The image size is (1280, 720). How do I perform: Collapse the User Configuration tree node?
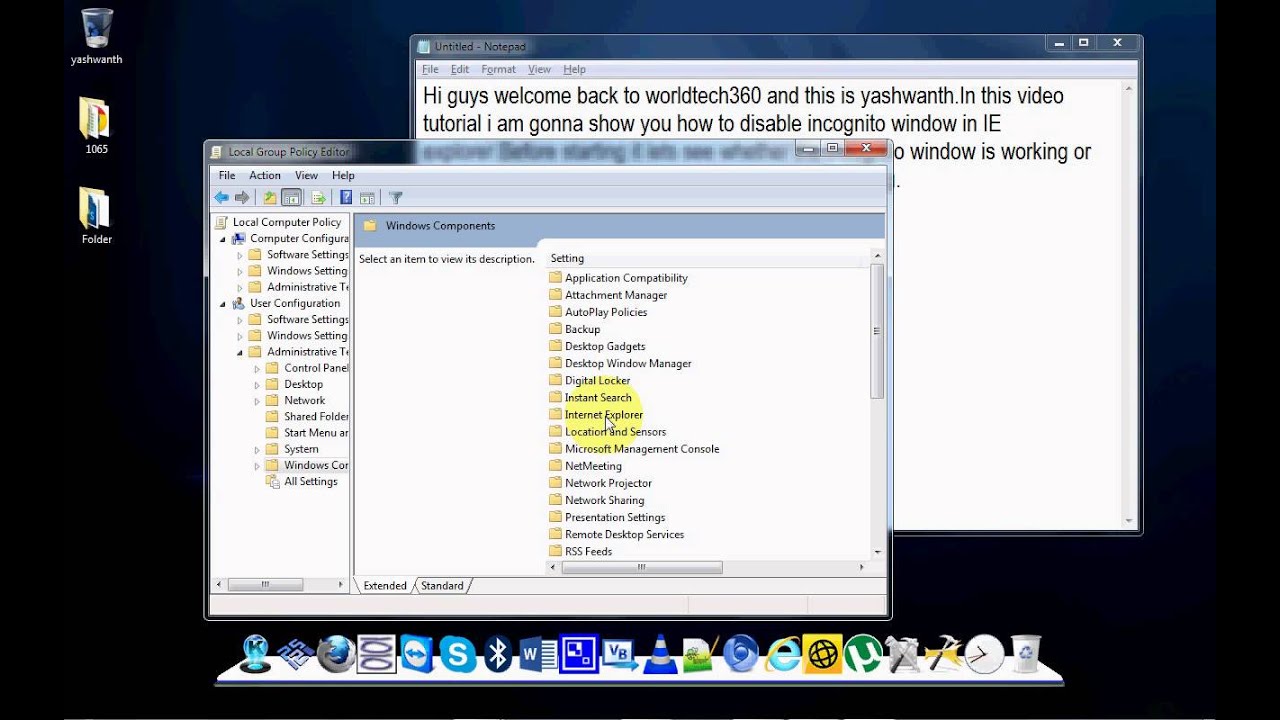pos(223,304)
